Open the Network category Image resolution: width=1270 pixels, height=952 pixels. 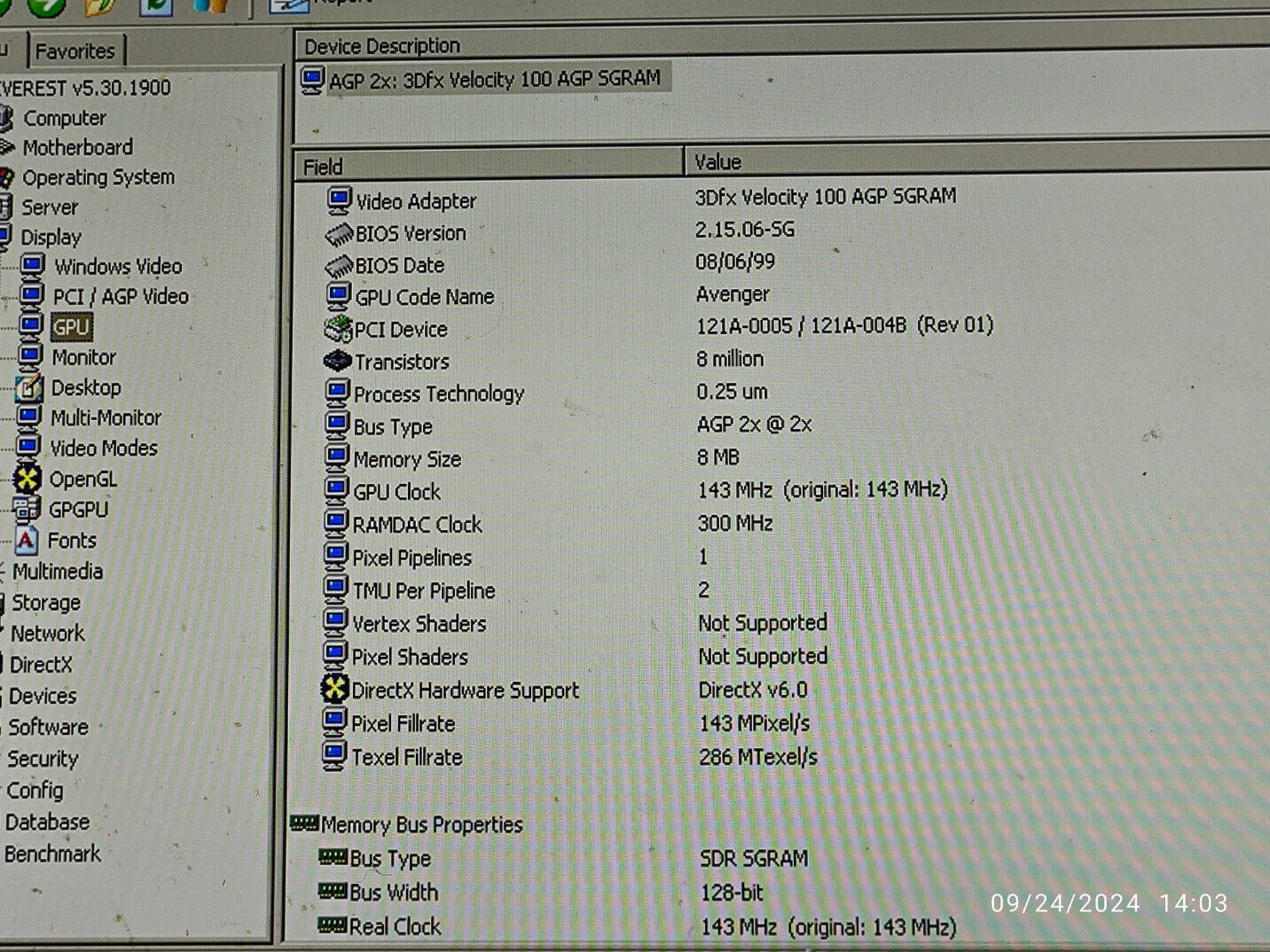click(47, 634)
